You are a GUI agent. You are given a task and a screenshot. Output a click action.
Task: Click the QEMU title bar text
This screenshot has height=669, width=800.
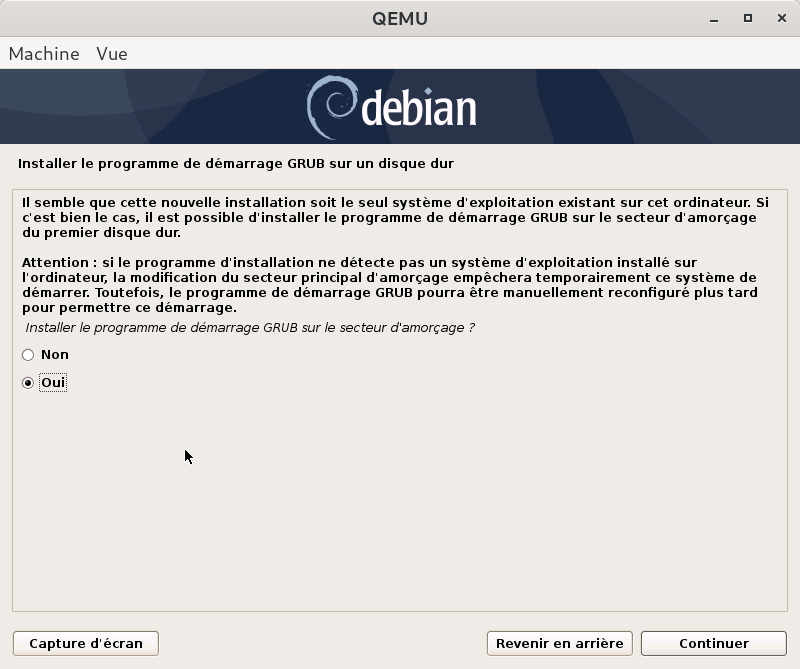[399, 19]
